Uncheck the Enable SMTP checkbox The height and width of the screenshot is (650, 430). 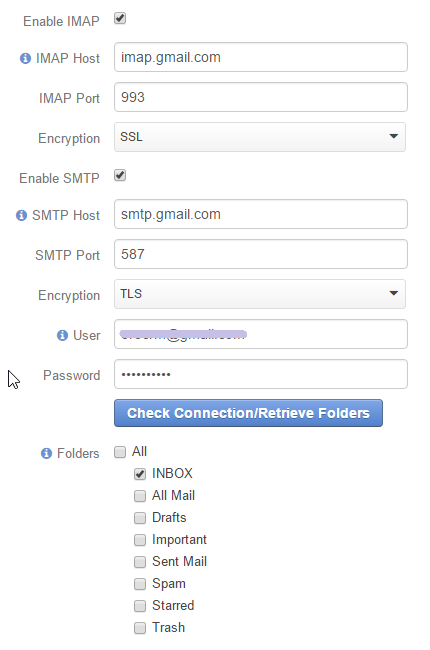(120, 175)
